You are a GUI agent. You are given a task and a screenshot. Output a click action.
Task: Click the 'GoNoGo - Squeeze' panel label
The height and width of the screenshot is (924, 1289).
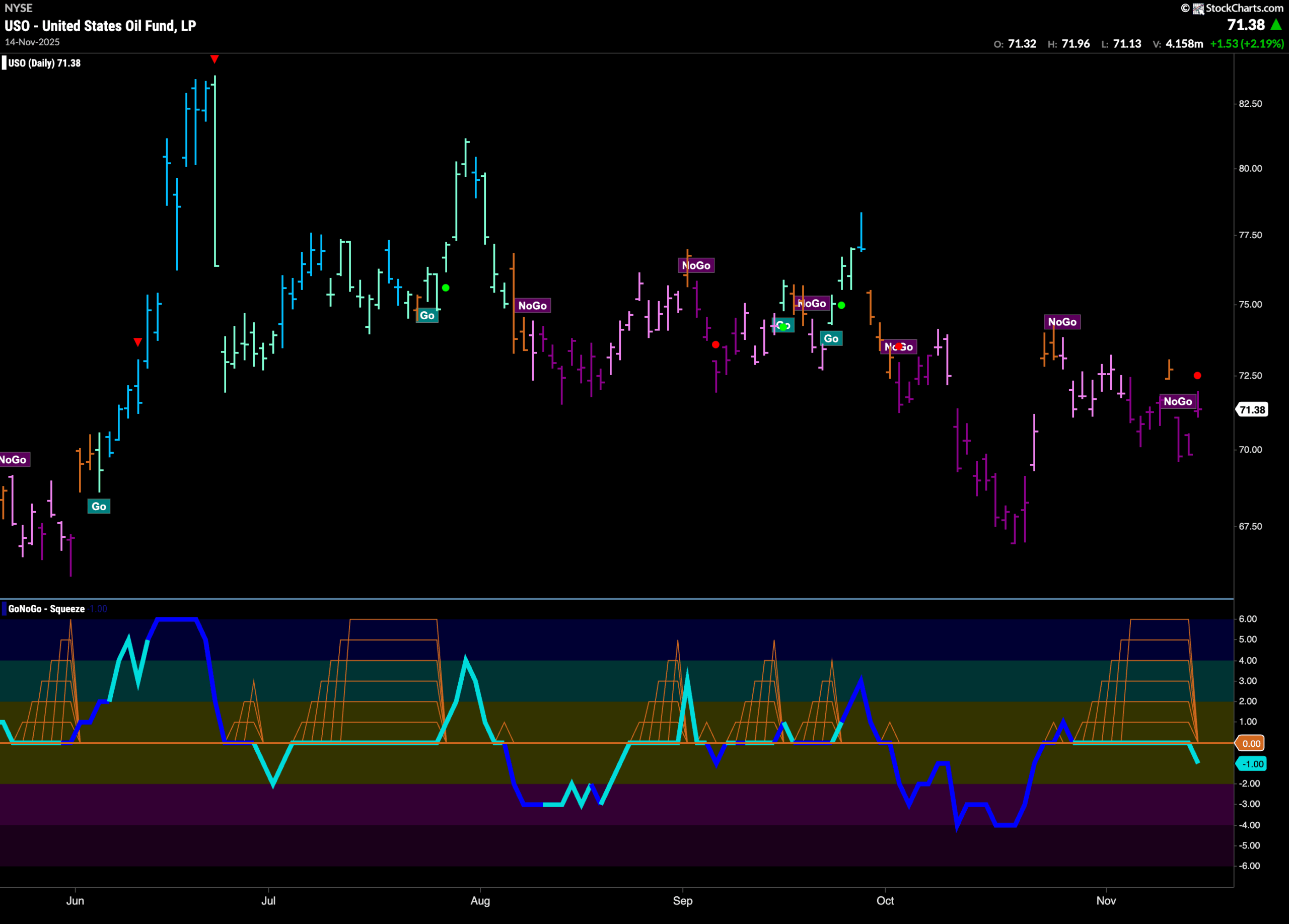[47, 609]
